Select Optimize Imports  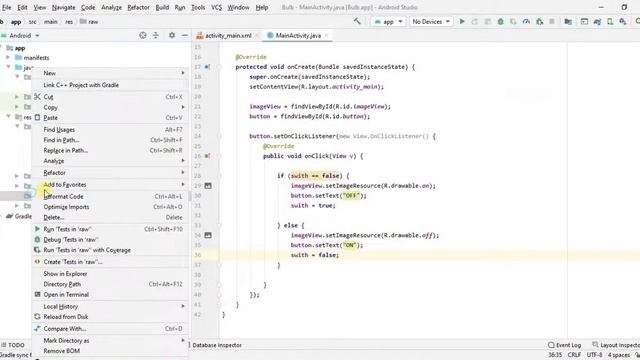coord(110,207)
